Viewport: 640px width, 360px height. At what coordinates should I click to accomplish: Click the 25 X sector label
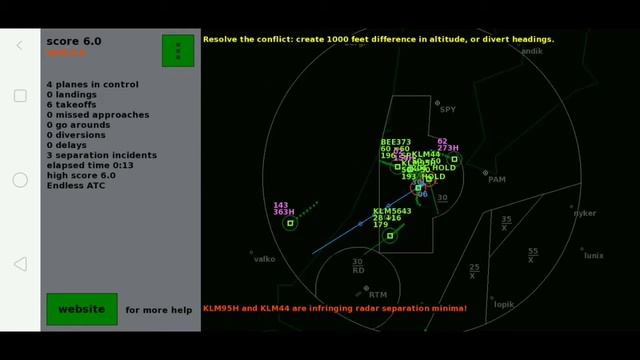474,271
